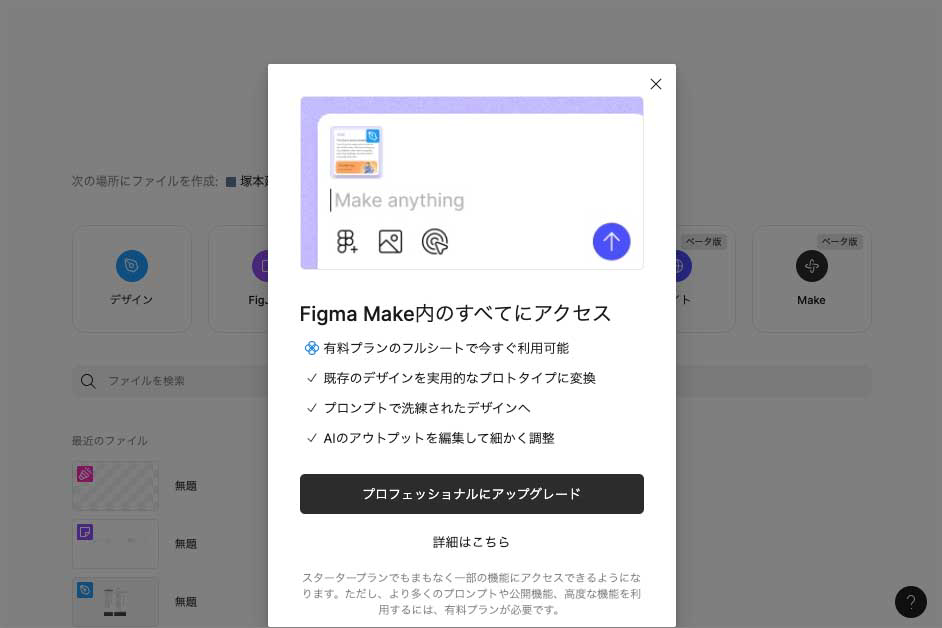Click the purple up-arrow send button
The width and height of the screenshot is (942, 628).
[611, 241]
